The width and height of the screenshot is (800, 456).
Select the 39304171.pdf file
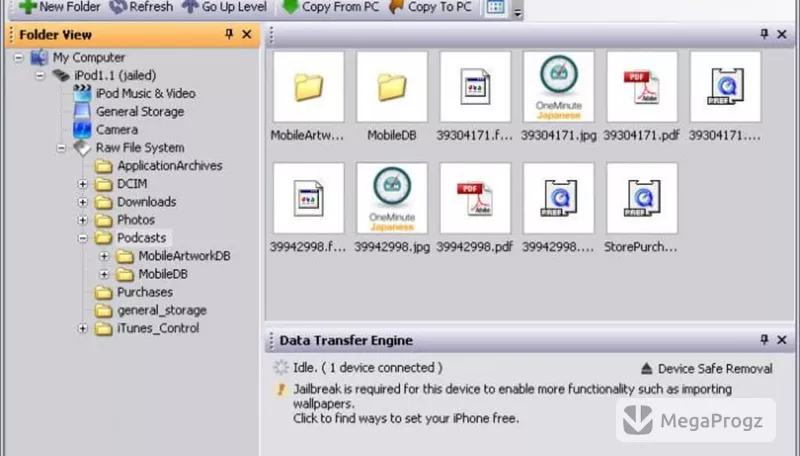point(642,87)
